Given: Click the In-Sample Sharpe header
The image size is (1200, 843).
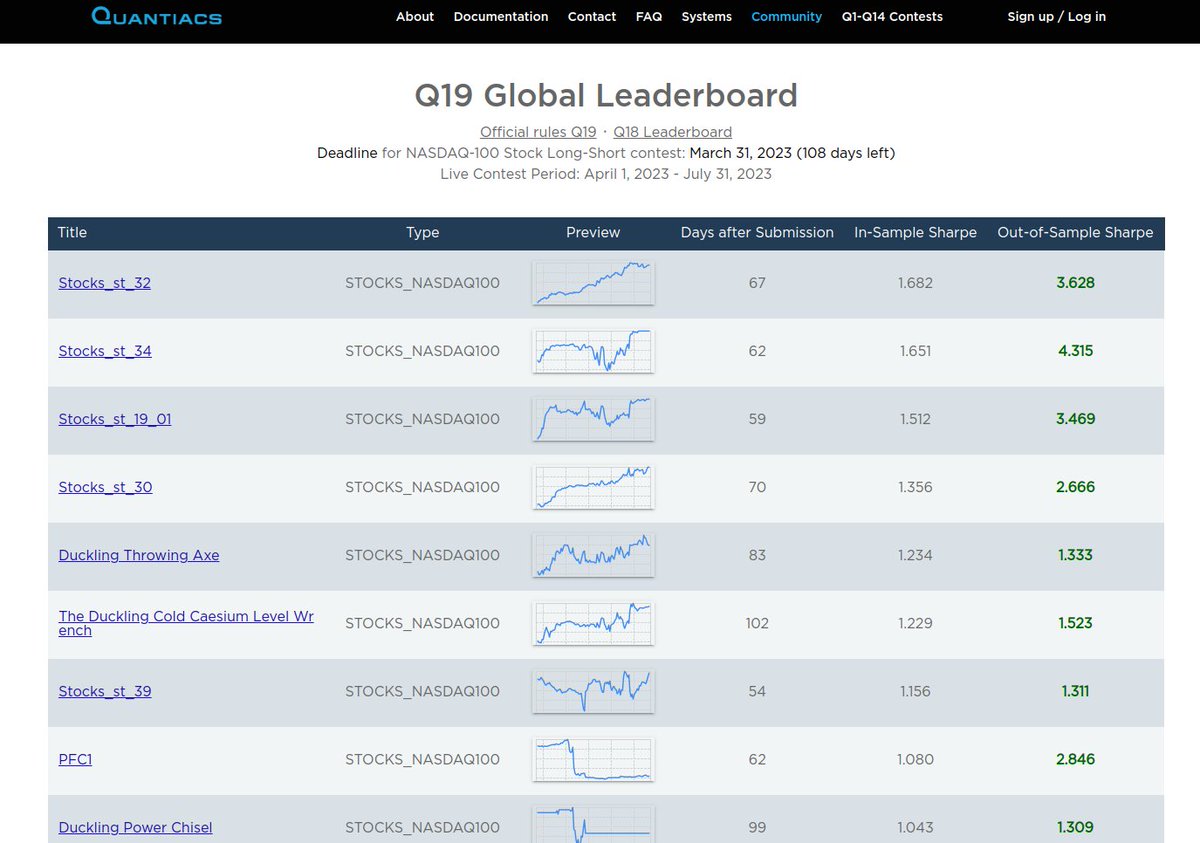Looking at the screenshot, I should tap(915, 233).
